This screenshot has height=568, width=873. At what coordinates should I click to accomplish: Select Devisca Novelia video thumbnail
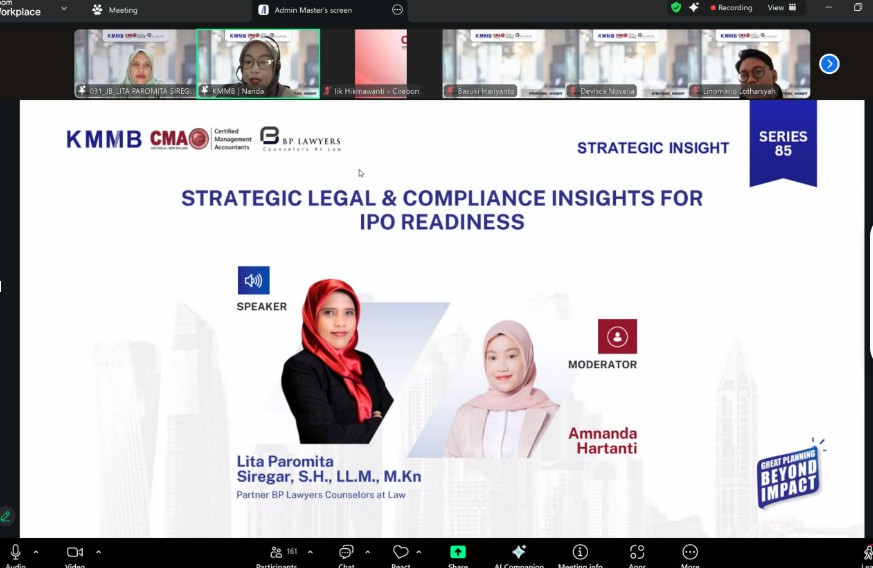[x=626, y=63]
